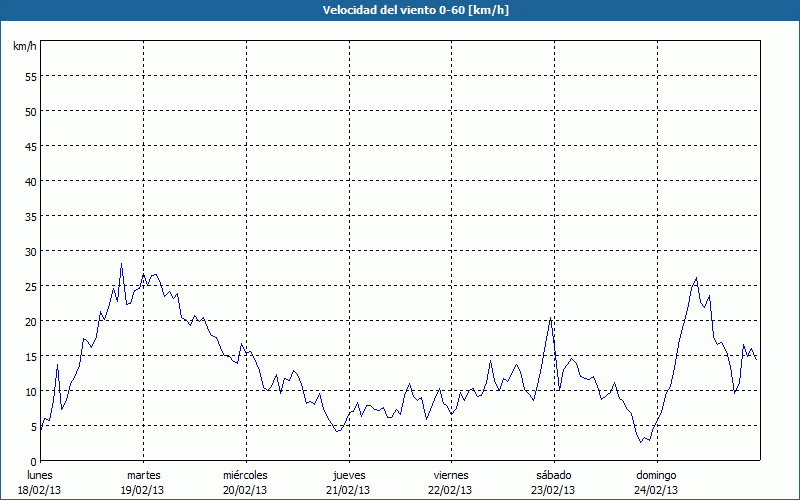Click the sharp wind peak at the sábado gridline
800x500 pixels.
(550, 318)
